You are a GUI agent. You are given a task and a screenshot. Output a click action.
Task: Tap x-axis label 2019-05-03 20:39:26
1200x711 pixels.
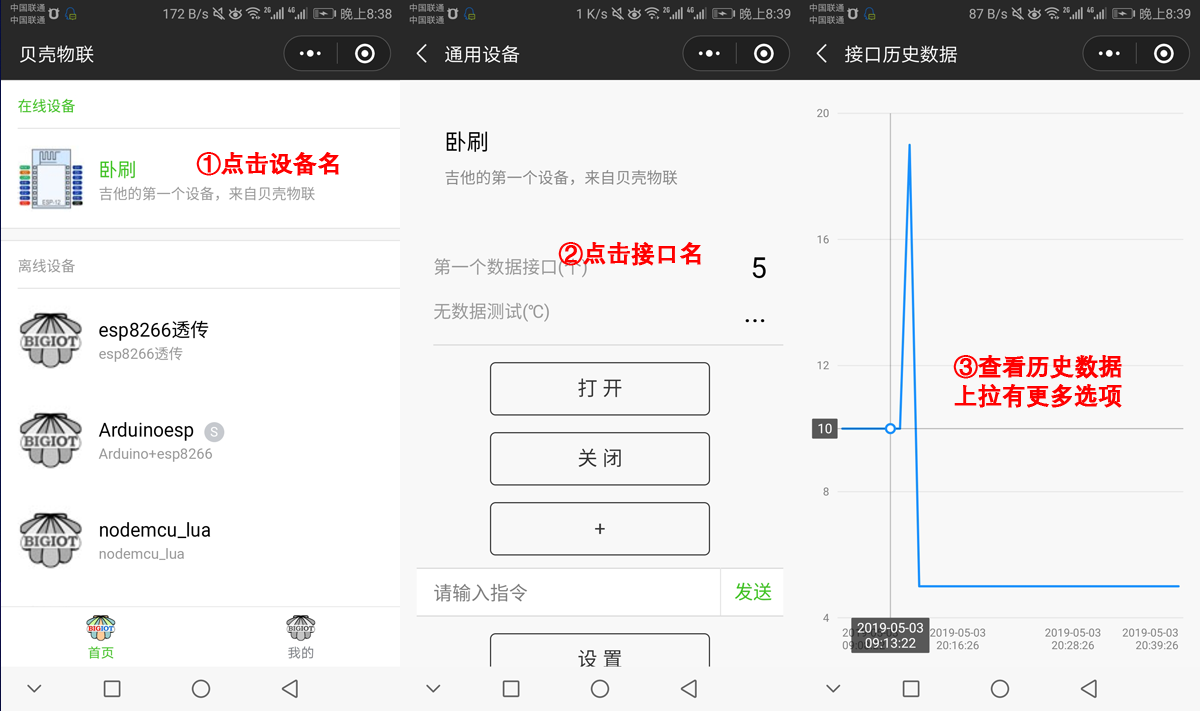1150,639
